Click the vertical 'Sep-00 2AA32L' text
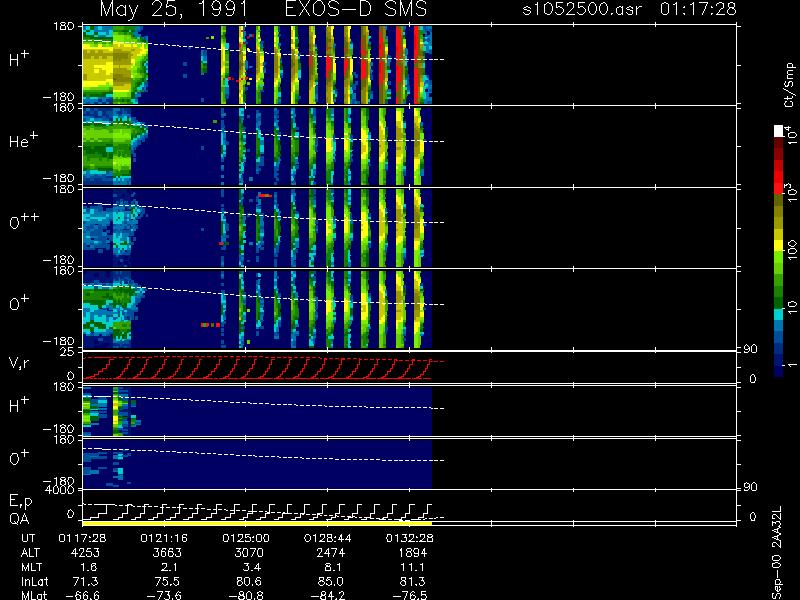 tap(777, 554)
